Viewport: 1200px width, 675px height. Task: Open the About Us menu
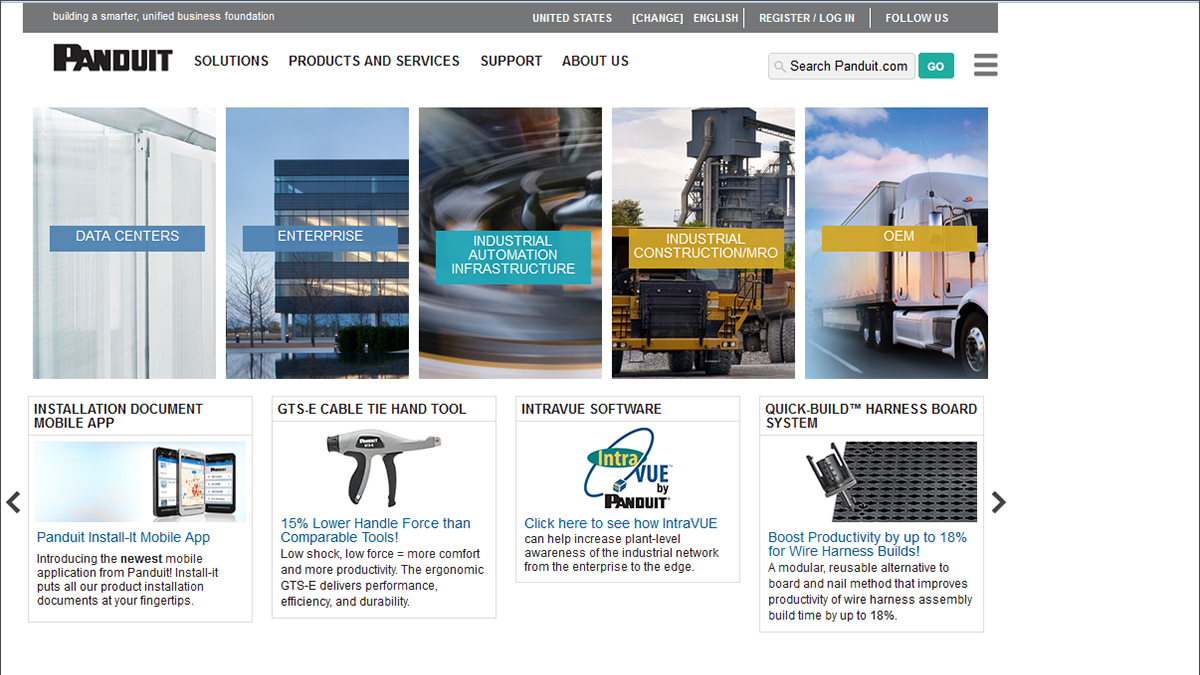[x=595, y=61]
